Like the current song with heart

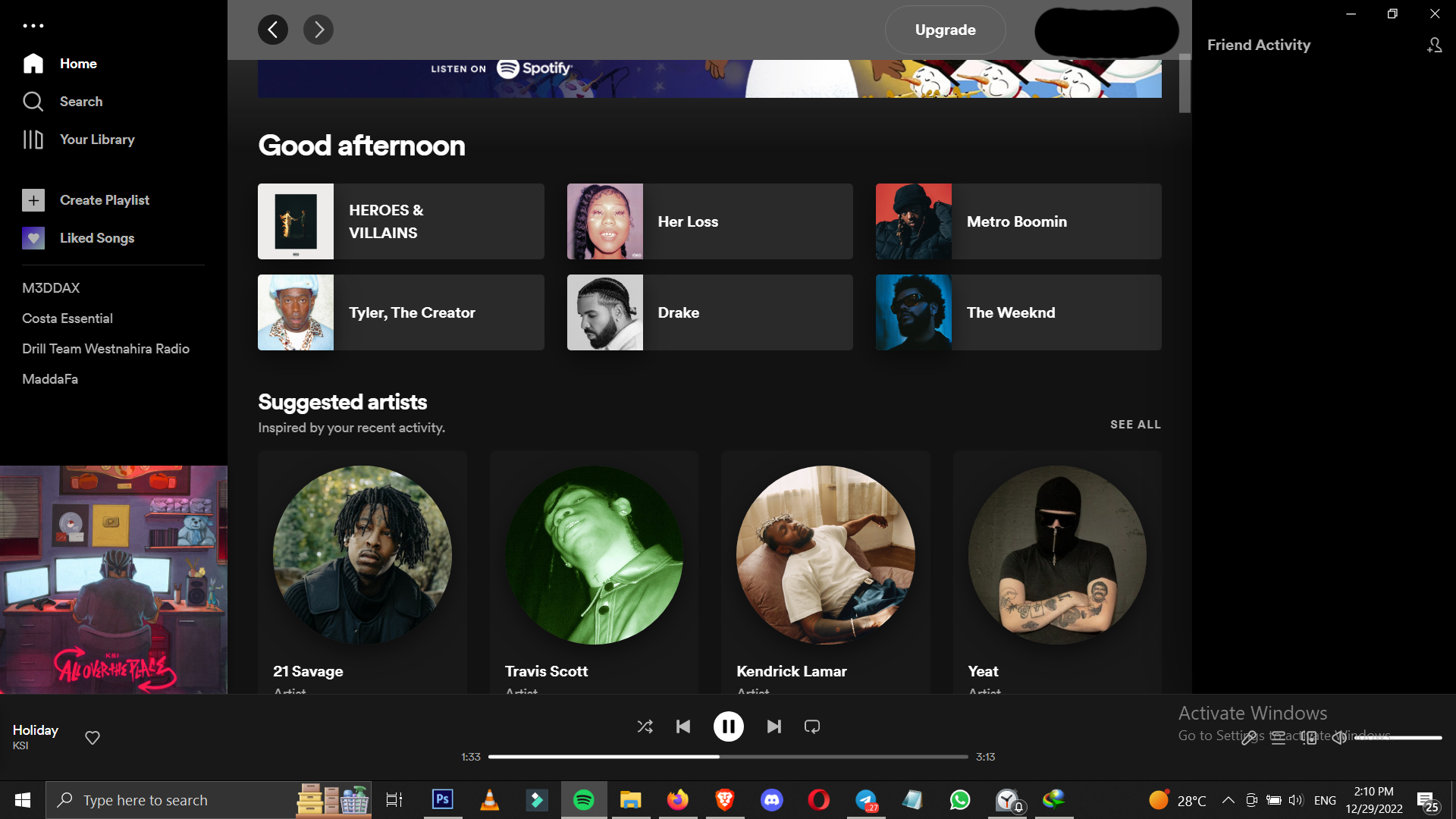(93, 738)
